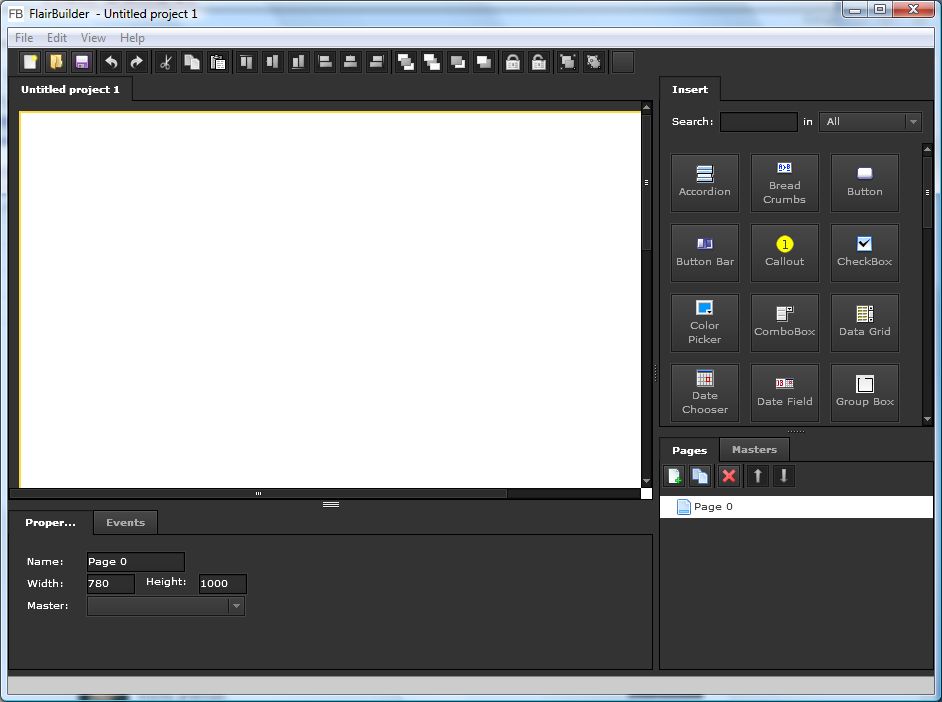Select Page 0 in pages list
Viewport: 942px width, 702px height.
[797, 507]
